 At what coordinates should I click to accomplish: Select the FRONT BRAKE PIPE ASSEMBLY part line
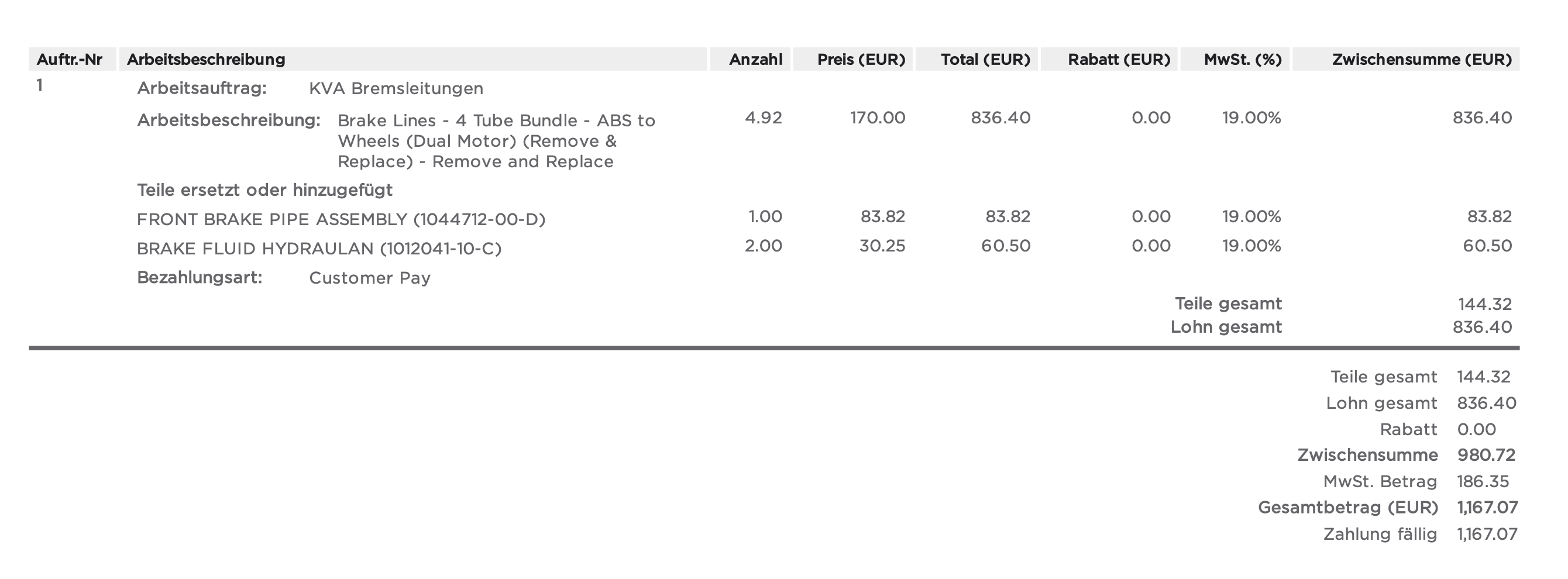point(341,219)
